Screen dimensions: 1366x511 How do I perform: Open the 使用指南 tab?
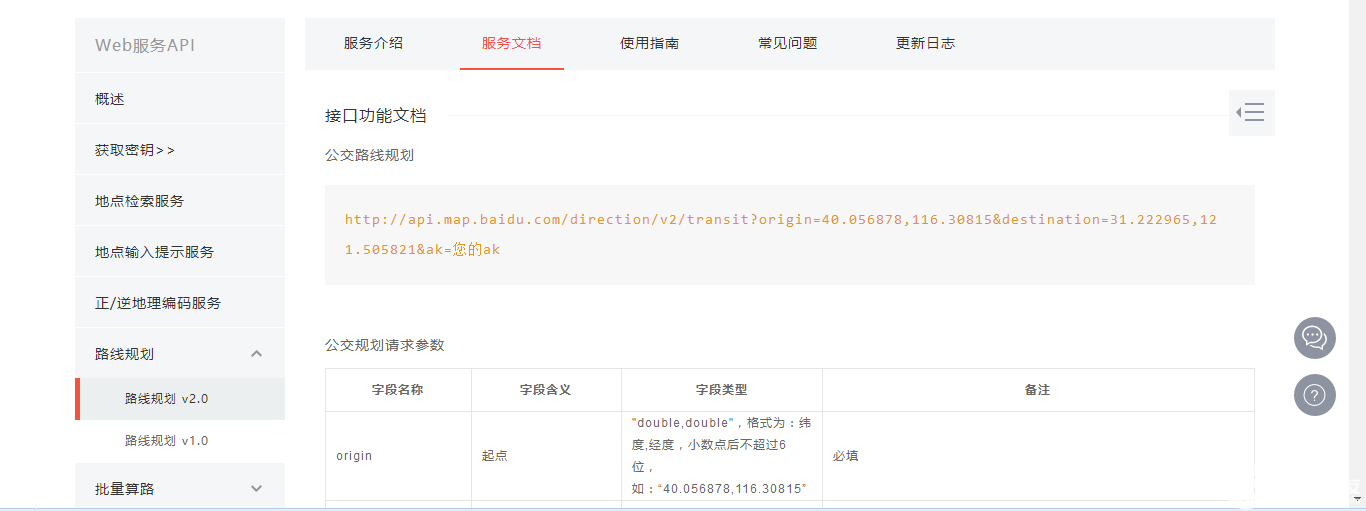649,43
